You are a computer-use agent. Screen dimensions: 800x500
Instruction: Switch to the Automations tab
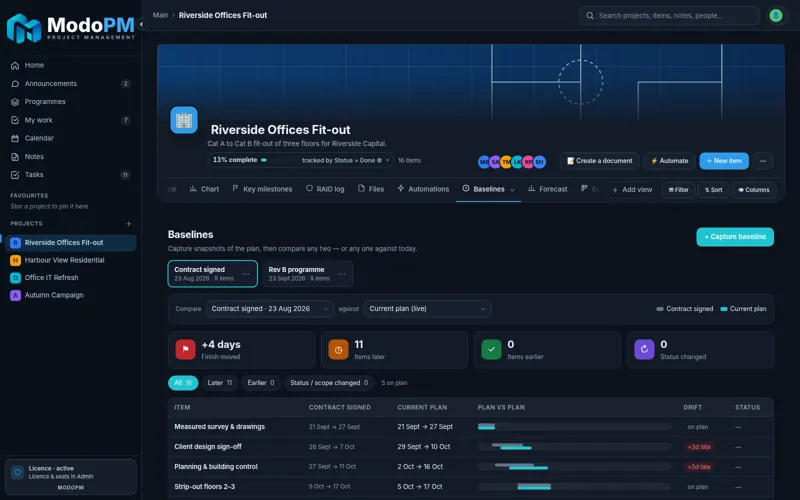point(423,189)
